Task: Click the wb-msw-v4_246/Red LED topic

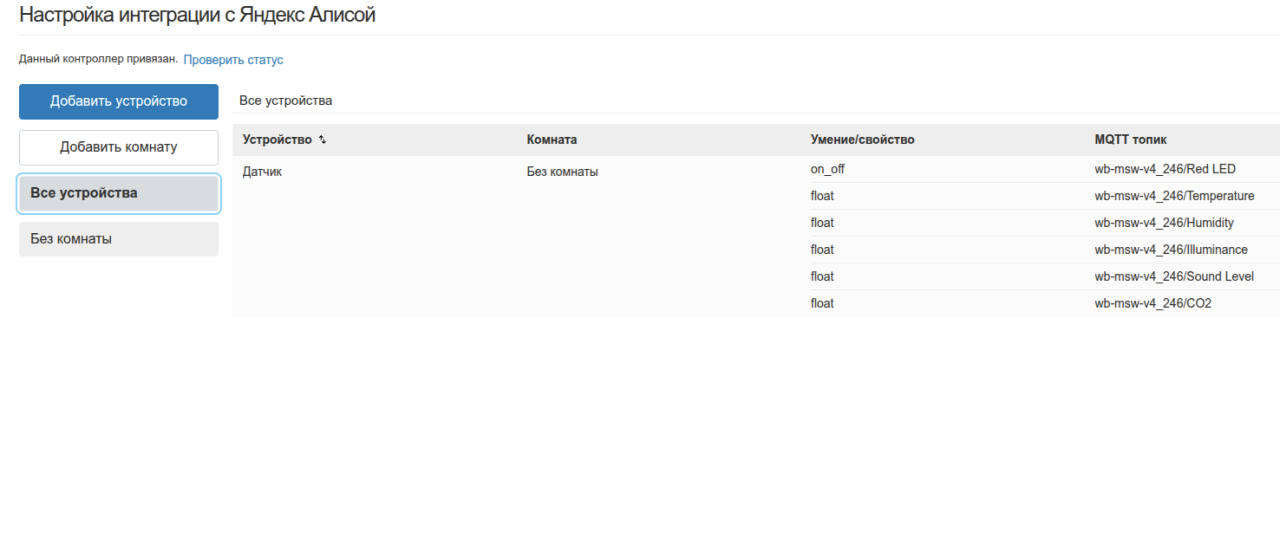Action: click(1165, 169)
